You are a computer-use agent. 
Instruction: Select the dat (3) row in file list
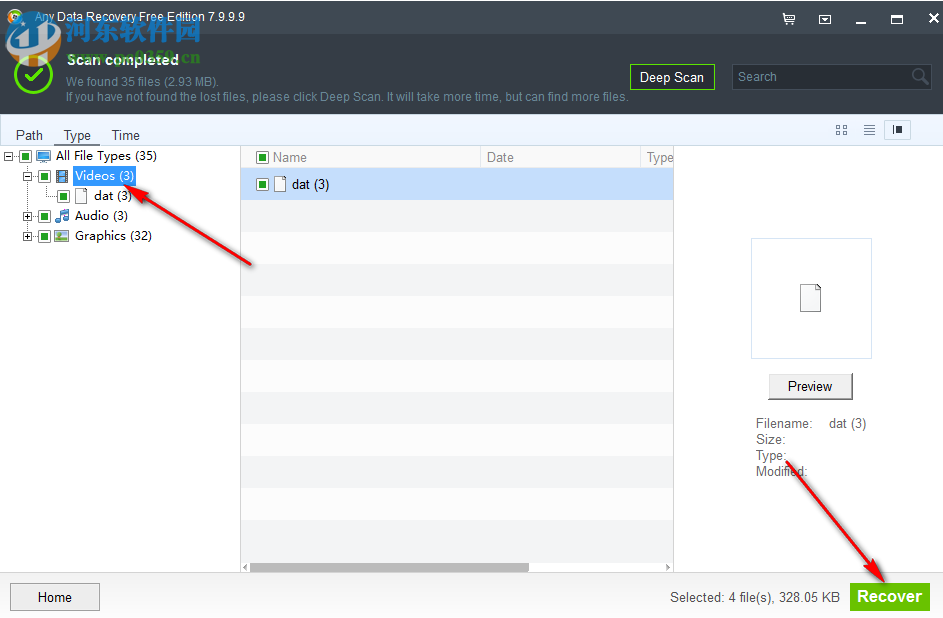pos(456,184)
